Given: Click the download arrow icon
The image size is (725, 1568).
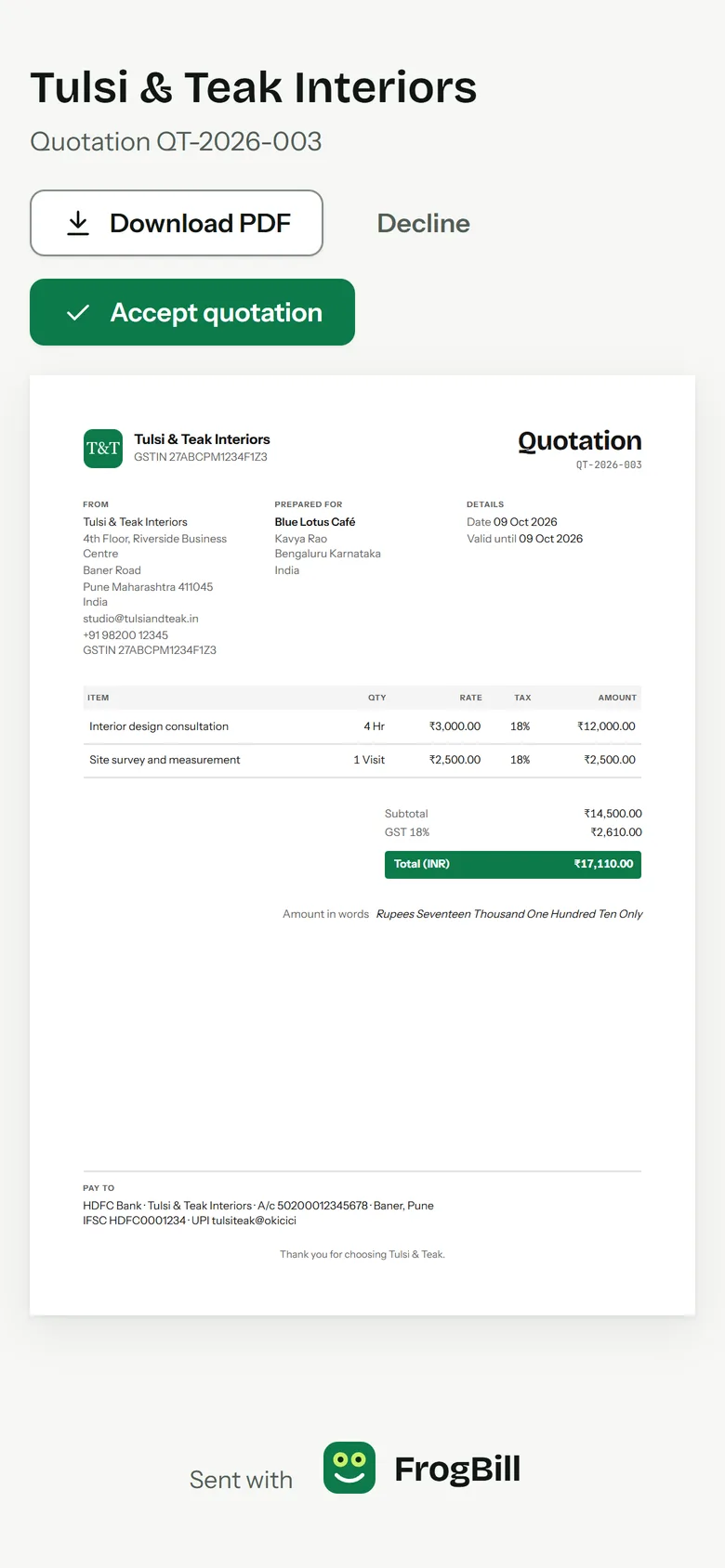Looking at the screenshot, I should click(x=78, y=223).
